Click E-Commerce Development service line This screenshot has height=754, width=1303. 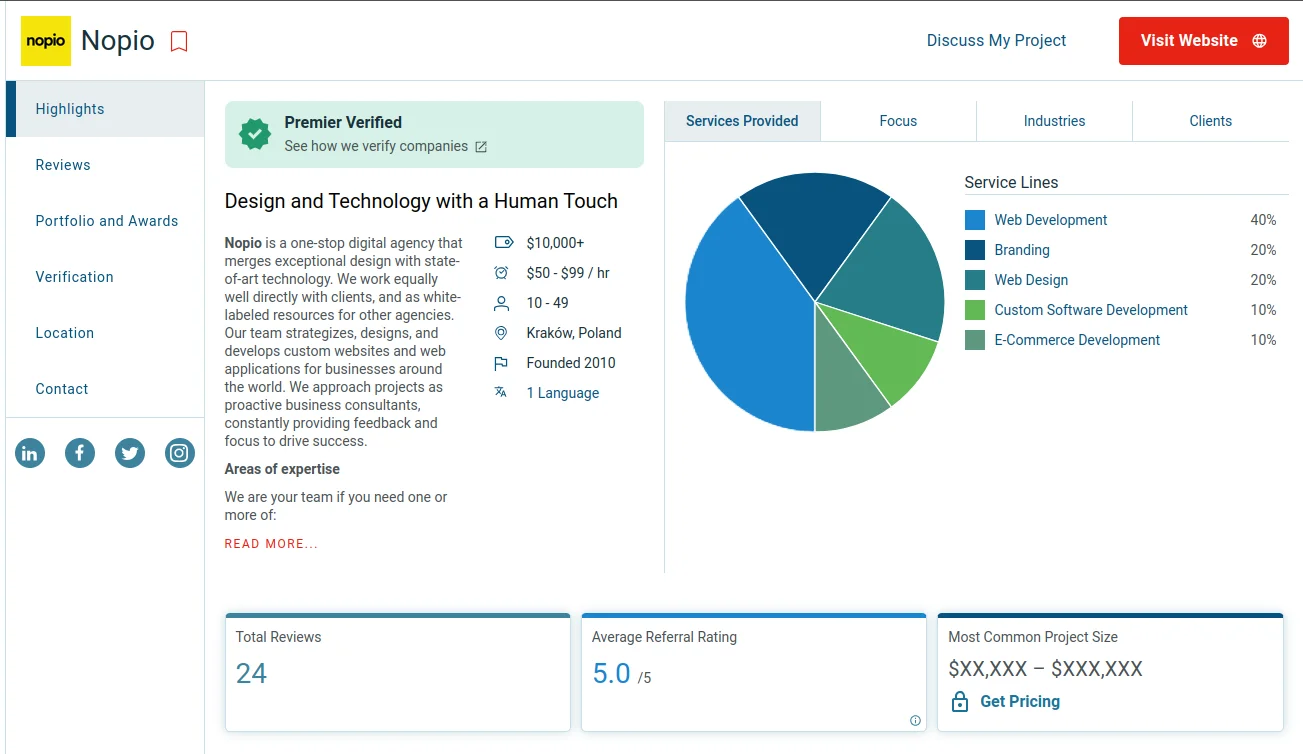tap(1077, 340)
